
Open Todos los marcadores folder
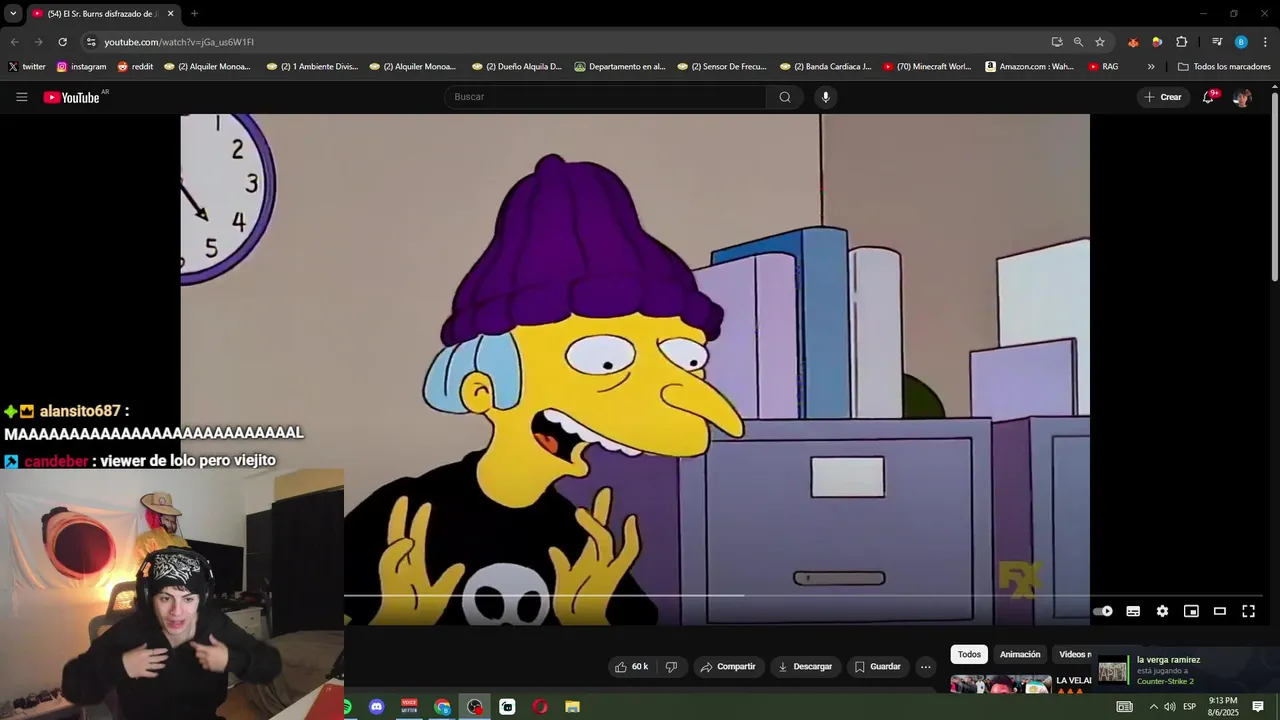(1225, 67)
